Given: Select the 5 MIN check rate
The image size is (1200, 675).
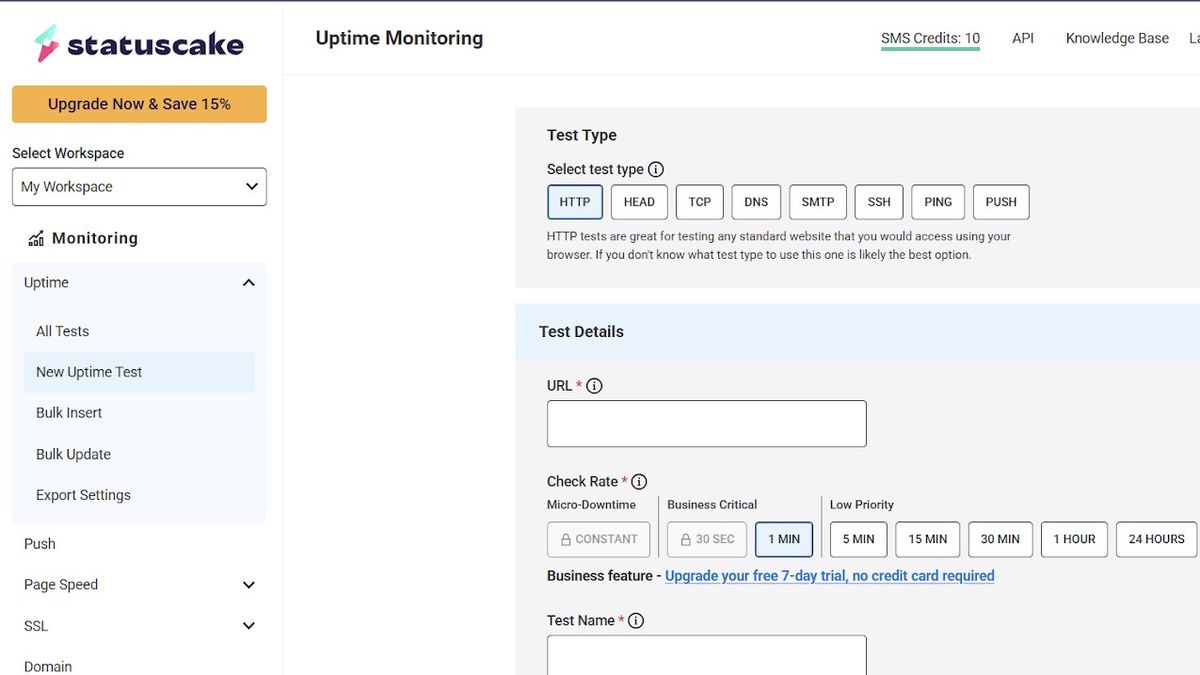Looking at the screenshot, I should 858,539.
